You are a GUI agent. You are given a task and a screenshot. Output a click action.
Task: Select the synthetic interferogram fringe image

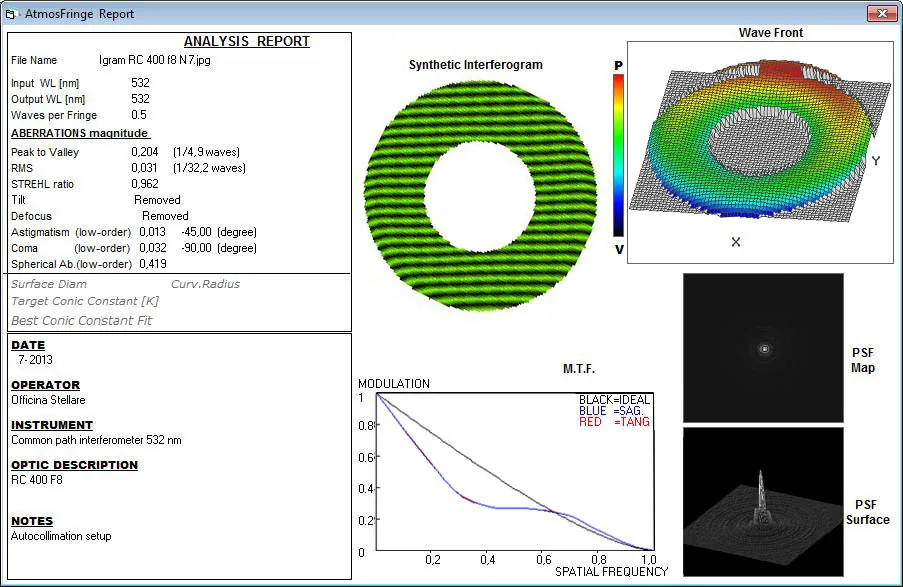point(480,195)
